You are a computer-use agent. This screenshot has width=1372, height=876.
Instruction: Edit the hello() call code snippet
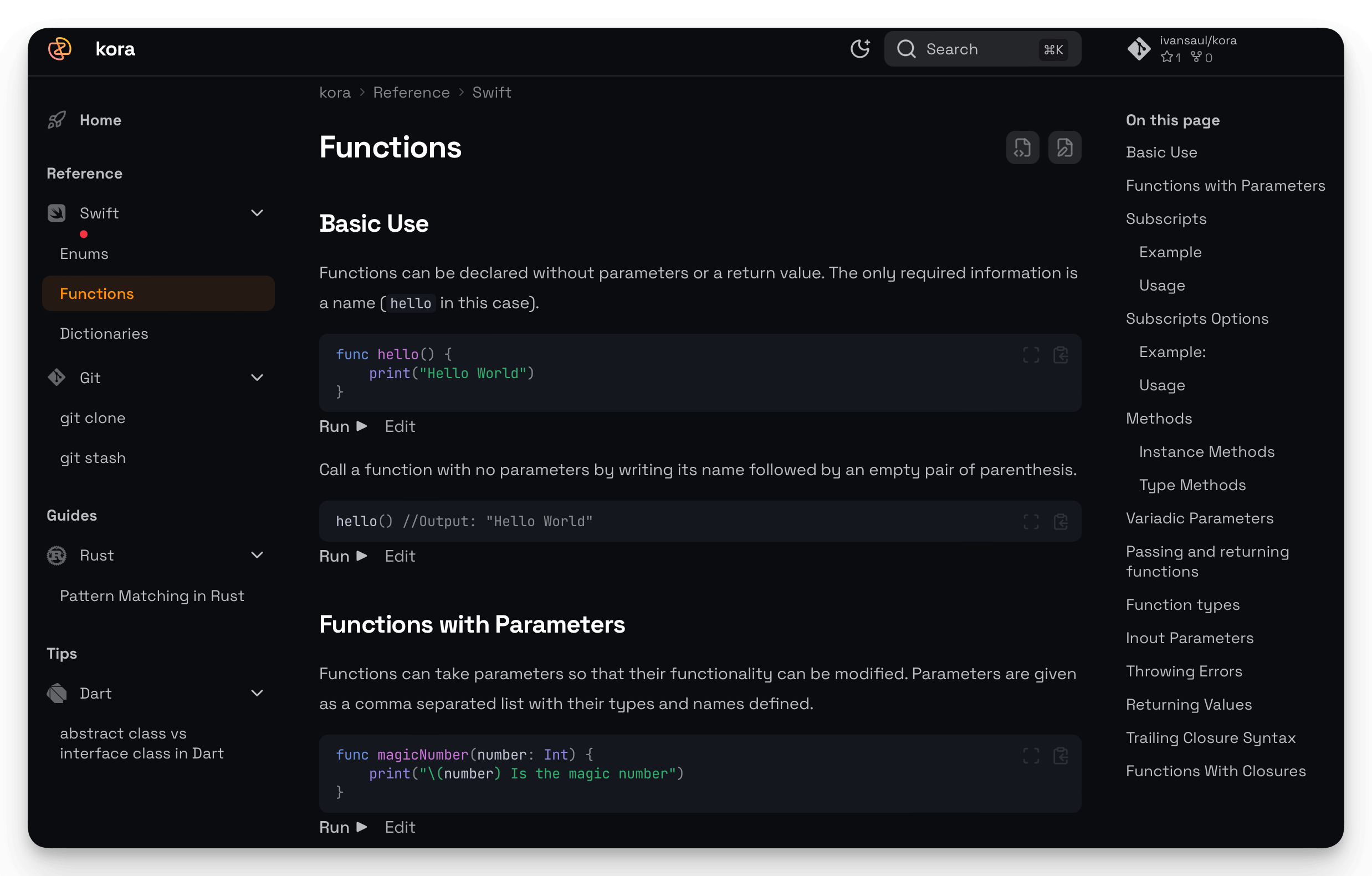click(400, 556)
